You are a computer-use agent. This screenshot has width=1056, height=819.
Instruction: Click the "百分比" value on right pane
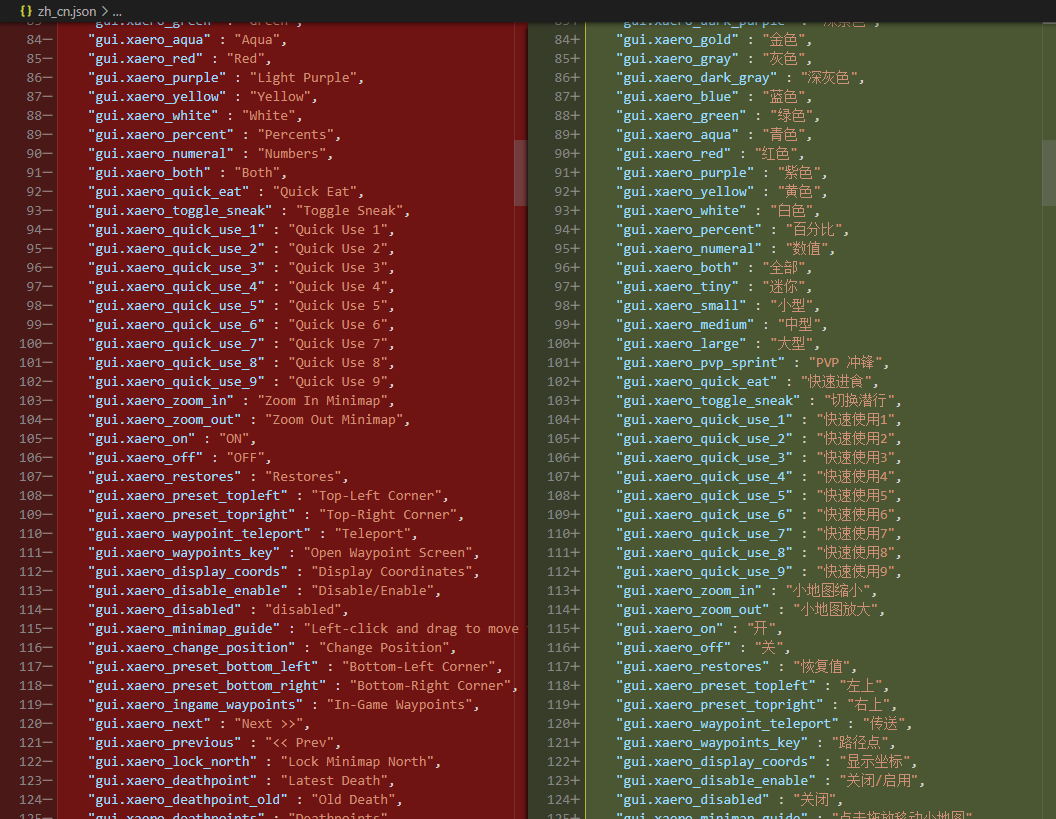point(813,230)
